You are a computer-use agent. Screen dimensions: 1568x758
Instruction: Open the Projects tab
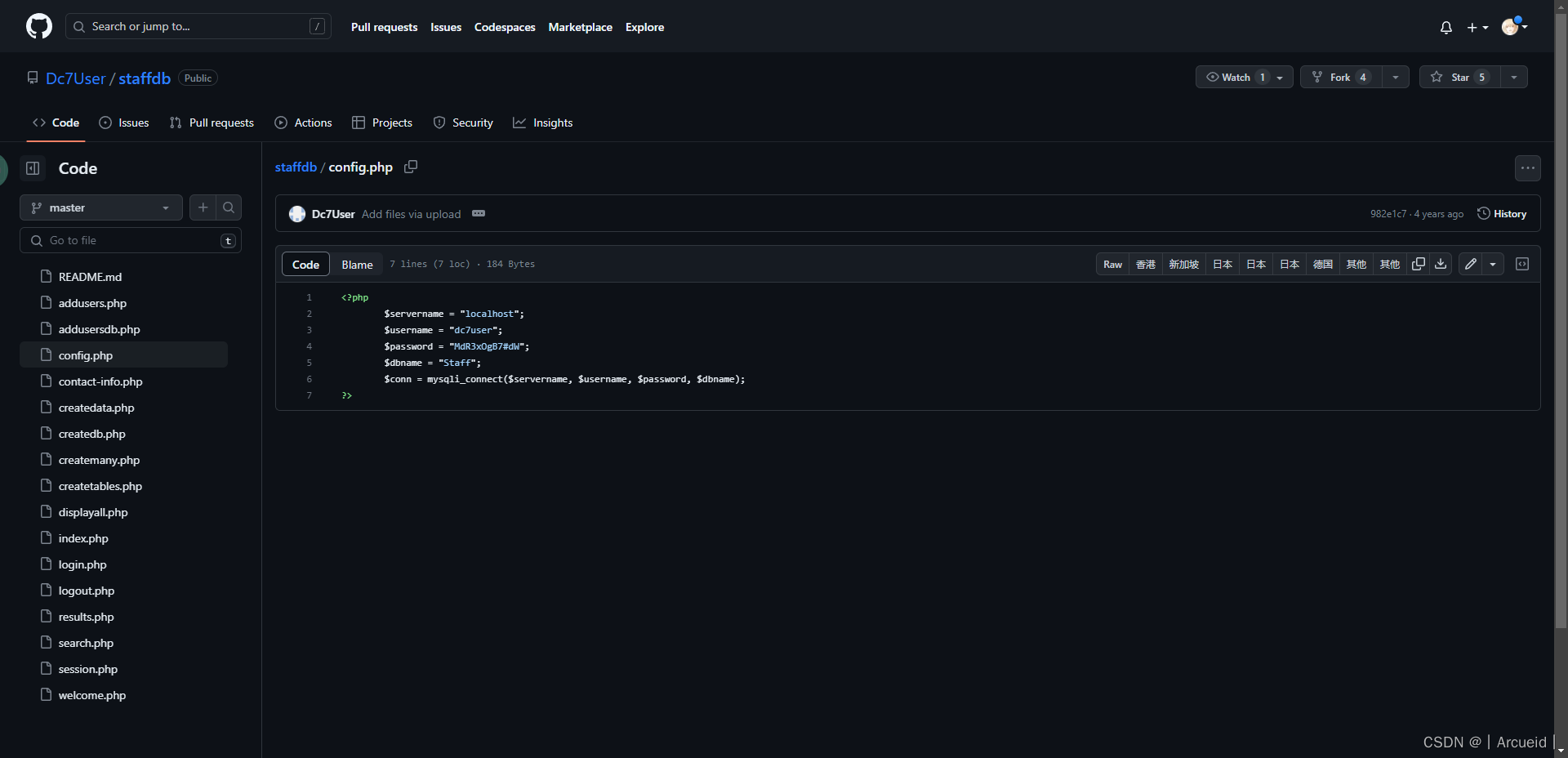click(x=382, y=123)
